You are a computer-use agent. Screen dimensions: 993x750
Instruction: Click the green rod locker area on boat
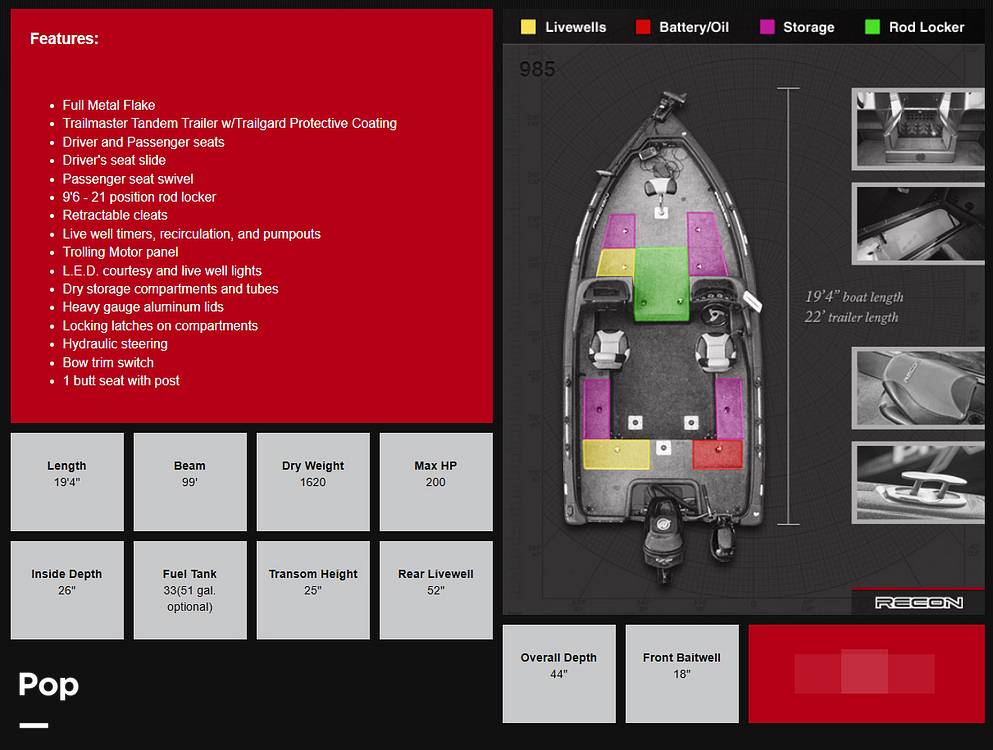(661, 283)
